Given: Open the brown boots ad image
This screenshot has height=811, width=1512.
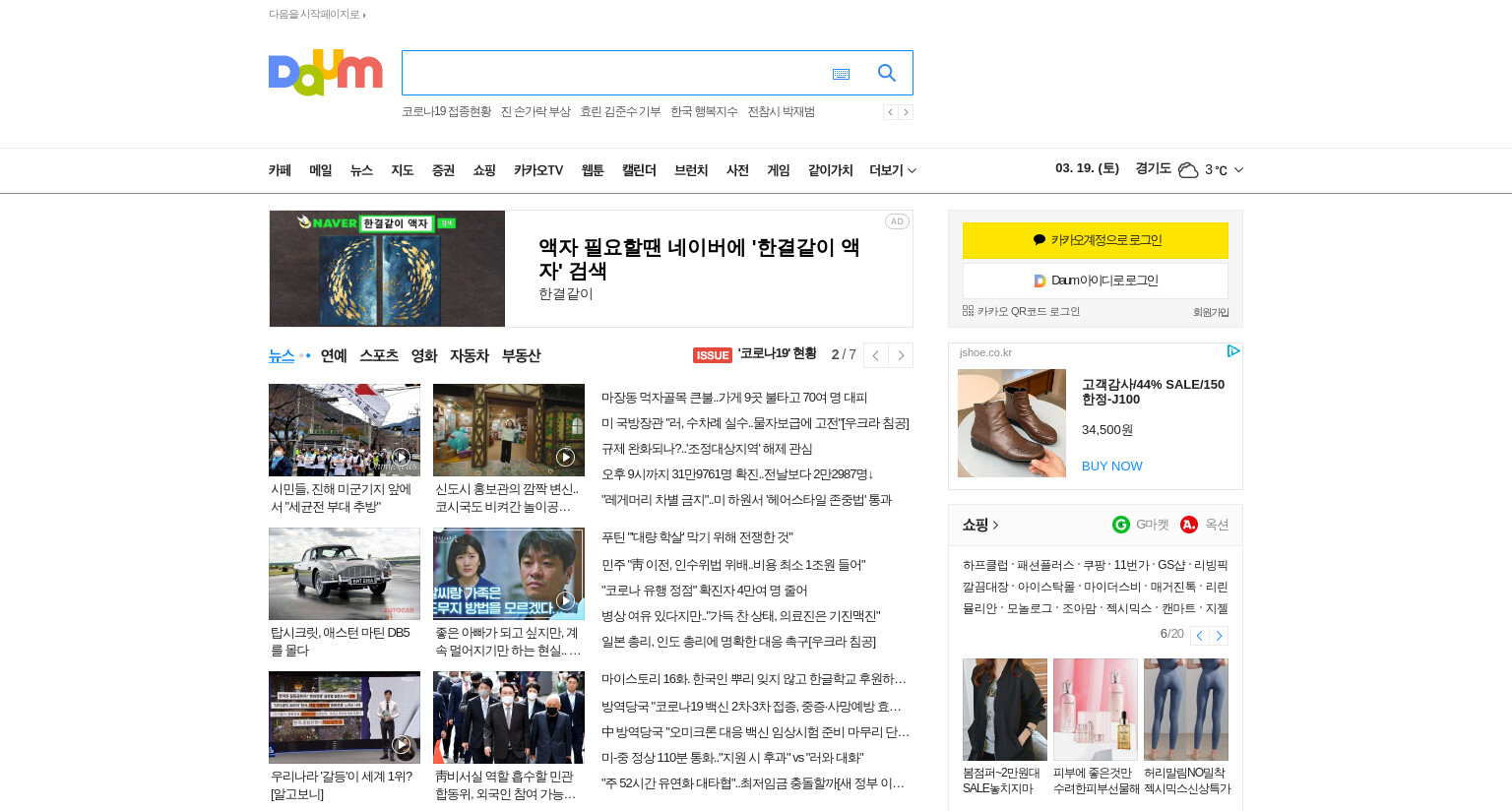Looking at the screenshot, I should 1012,423.
